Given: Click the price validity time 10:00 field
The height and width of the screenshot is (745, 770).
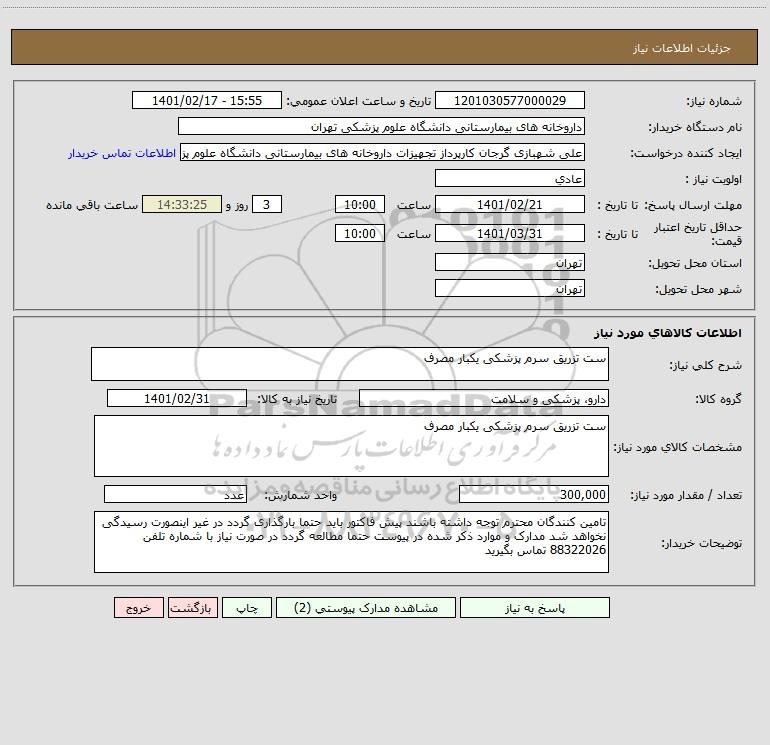Looking at the screenshot, I should (x=359, y=234).
